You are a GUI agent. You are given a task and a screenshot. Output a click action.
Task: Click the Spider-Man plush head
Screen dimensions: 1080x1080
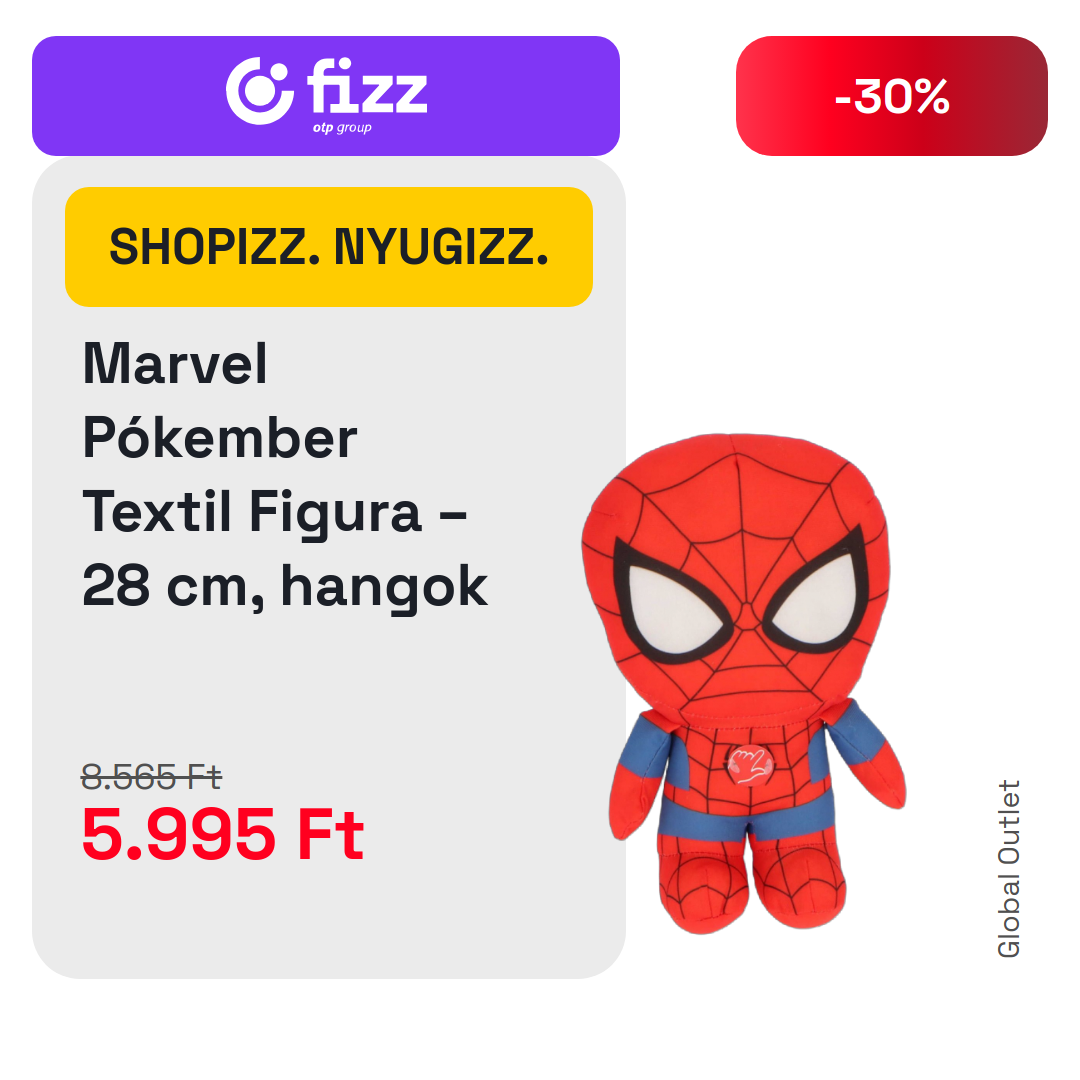click(736, 579)
